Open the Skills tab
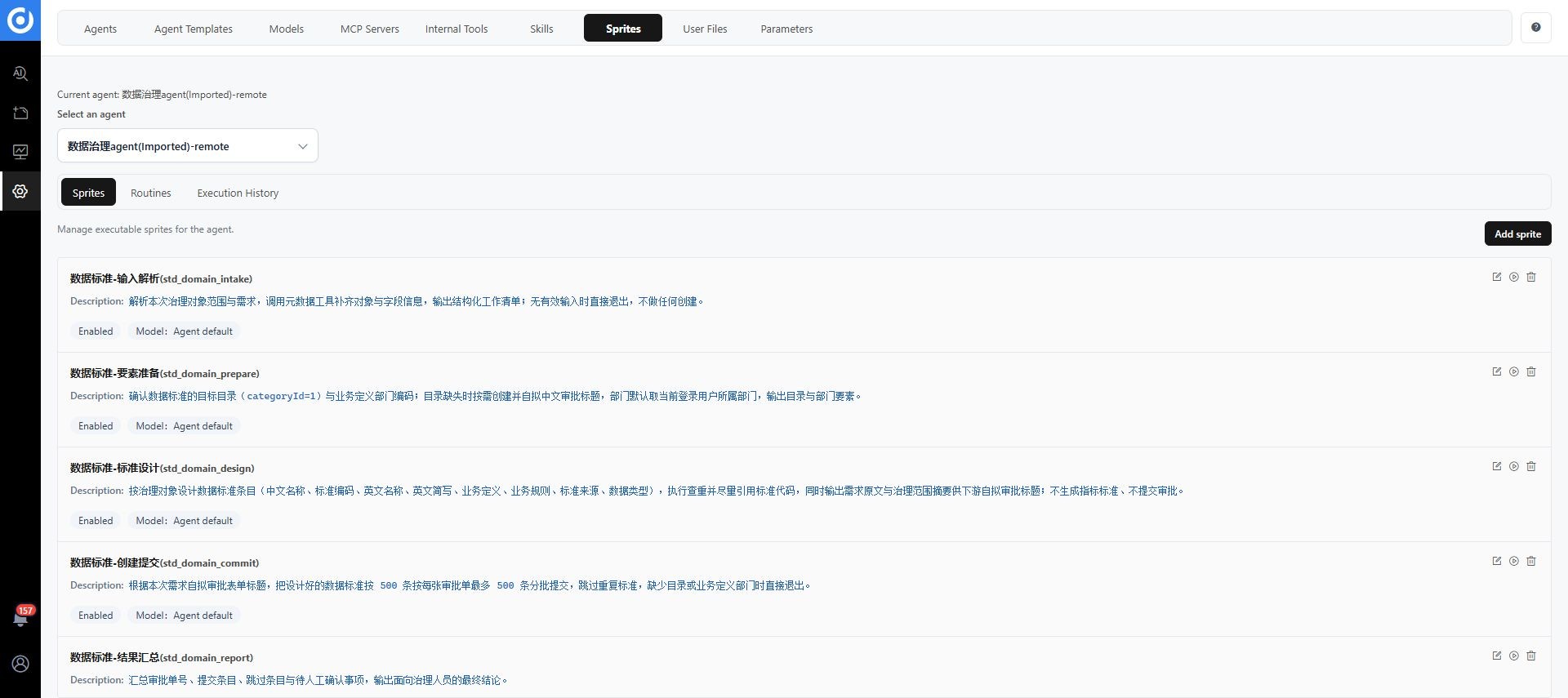The image size is (1568, 698). coord(541,29)
